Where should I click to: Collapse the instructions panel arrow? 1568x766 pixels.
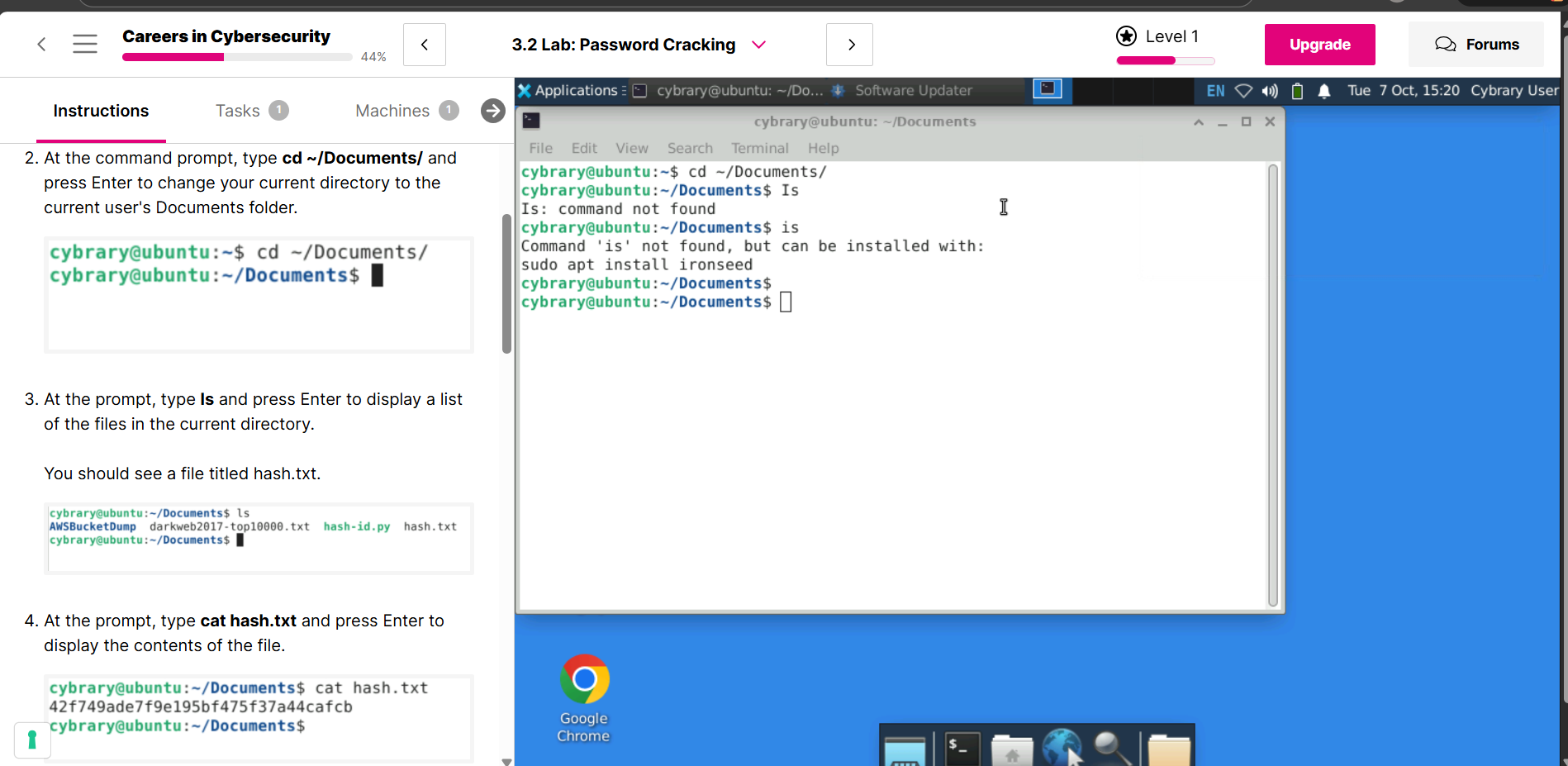point(493,111)
